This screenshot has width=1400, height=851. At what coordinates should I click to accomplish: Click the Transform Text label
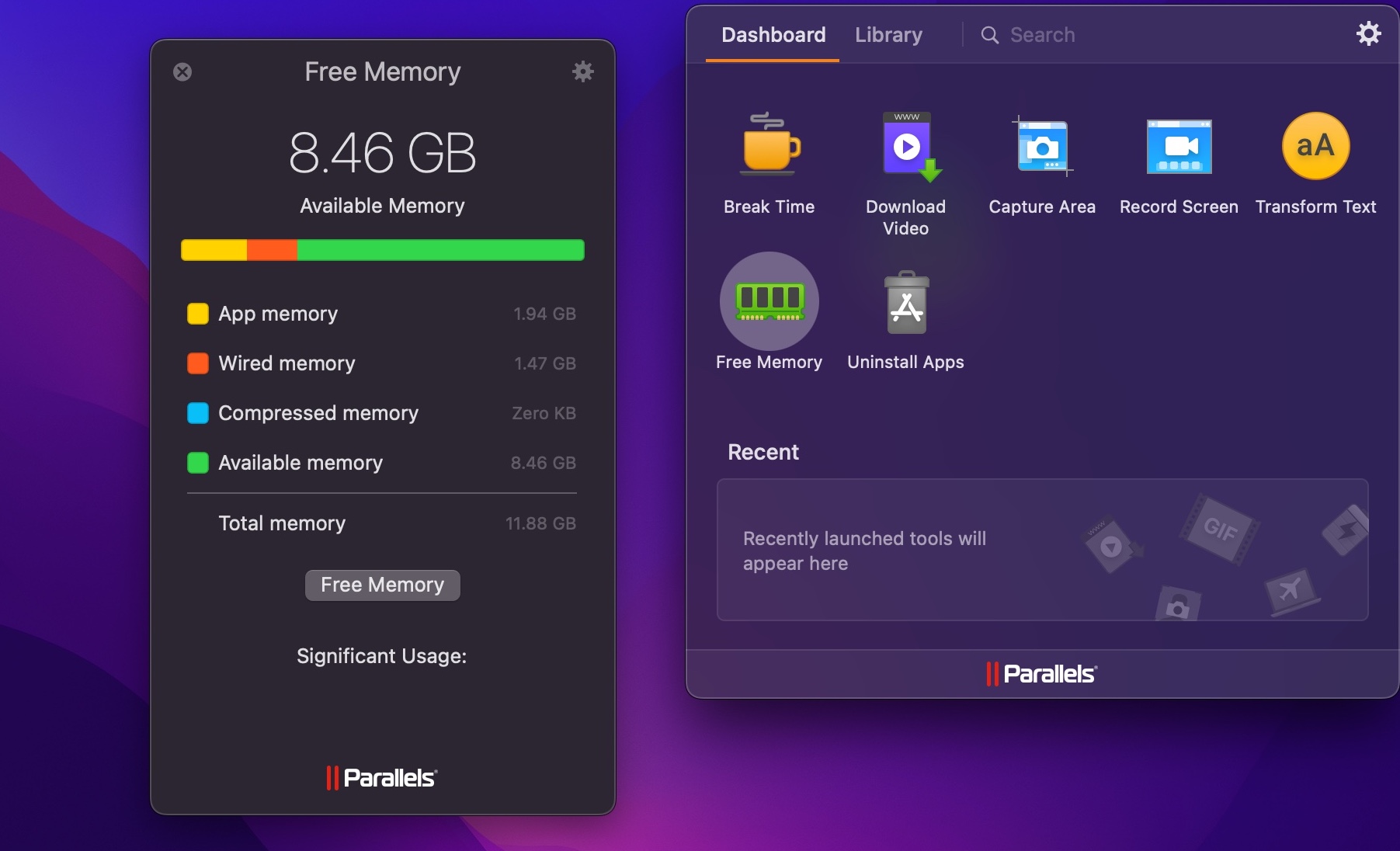coord(1315,207)
